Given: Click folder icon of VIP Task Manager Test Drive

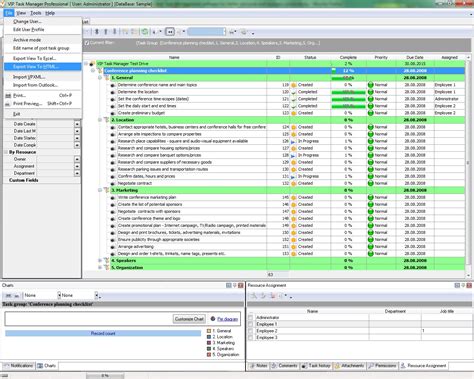Looking at the screenshot, I should (92, 64).
